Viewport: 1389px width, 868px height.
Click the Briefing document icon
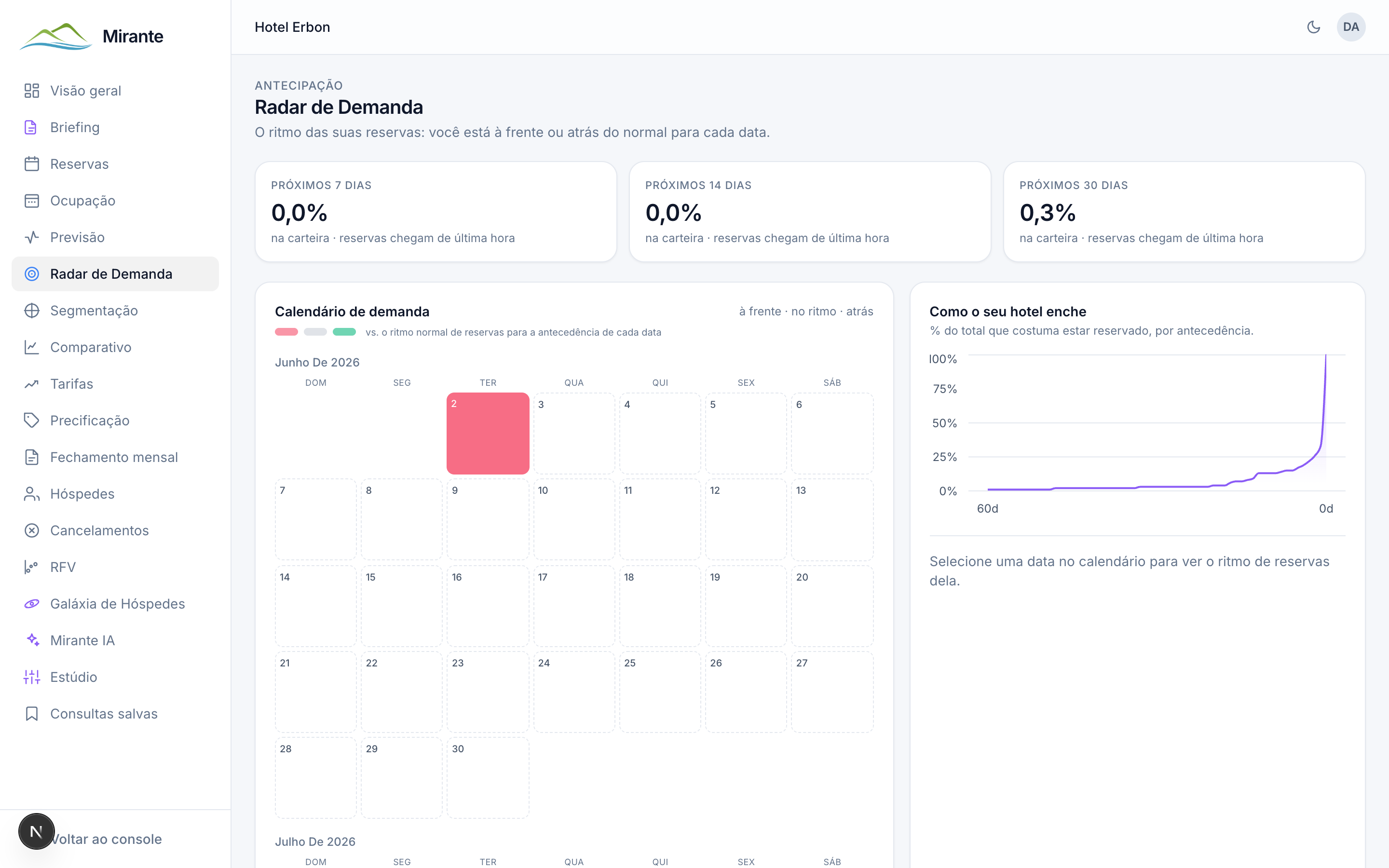[31, 127]
